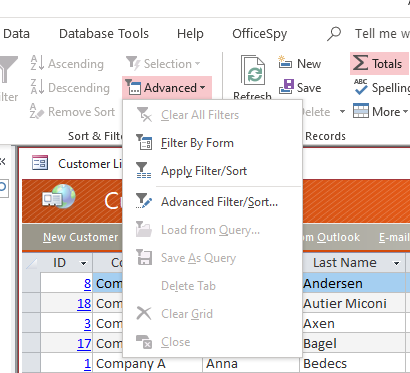The width and height of the screenshot is (410, 373).
Task: Select the Bedecs last name cell
Action: [353, 363]
